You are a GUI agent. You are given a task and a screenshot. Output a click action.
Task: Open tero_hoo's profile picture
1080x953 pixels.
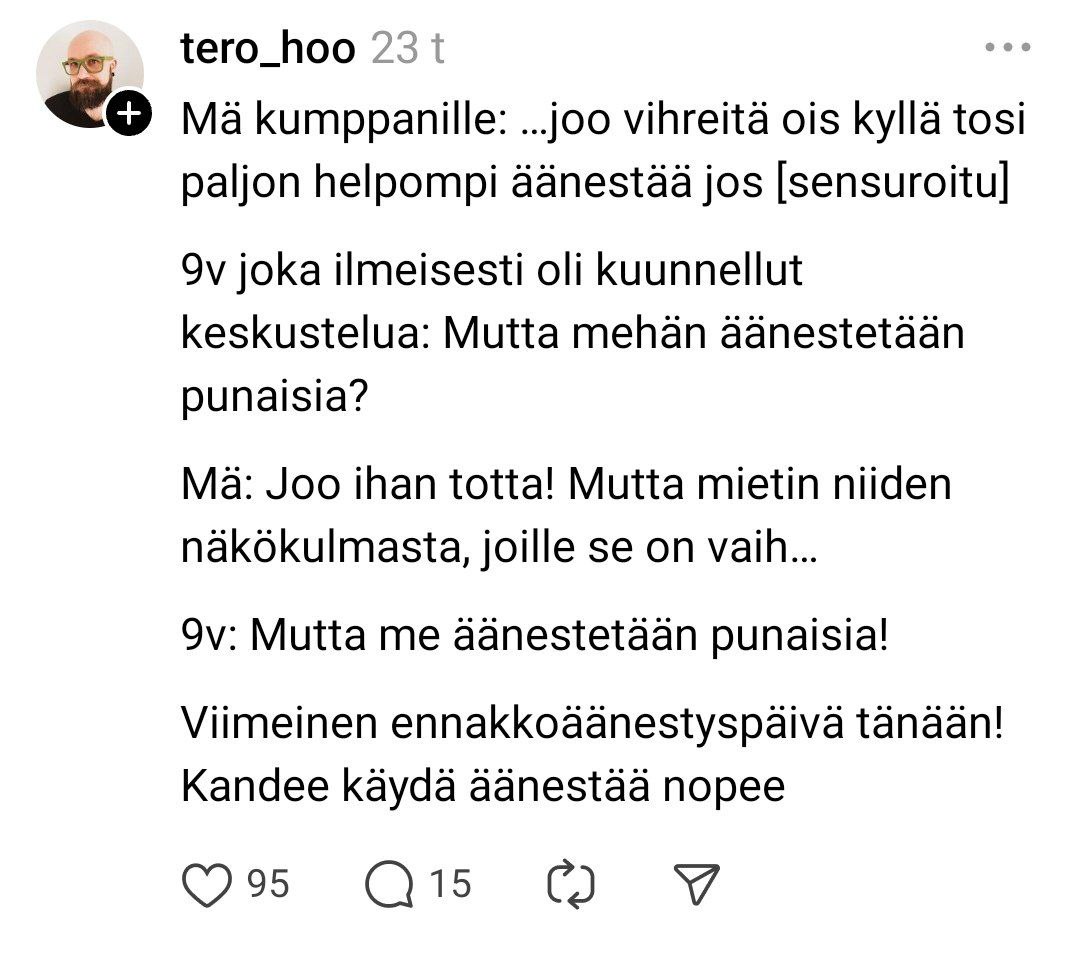[x=88, y=74]
